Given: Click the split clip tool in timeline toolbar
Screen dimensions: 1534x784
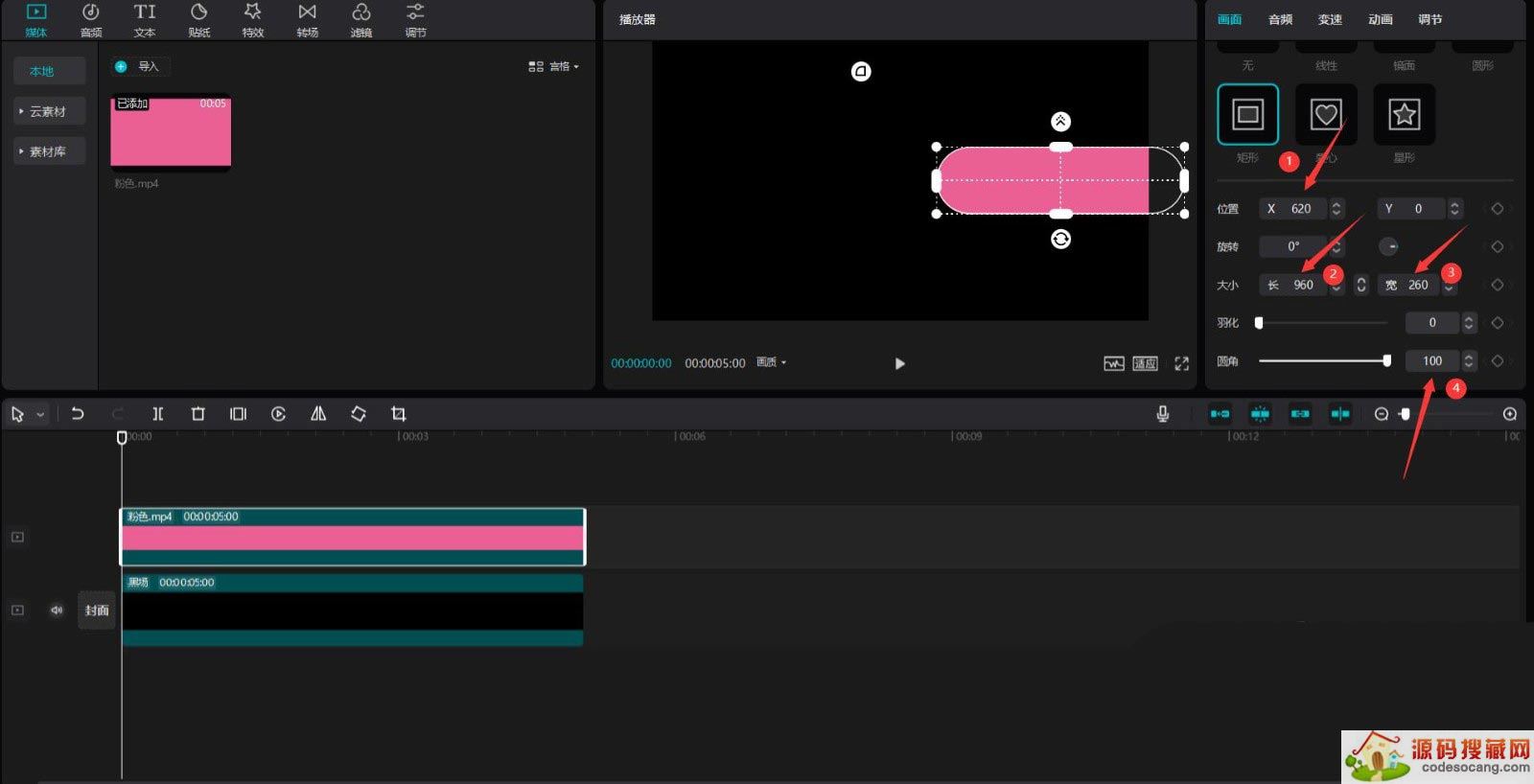Looking at the screenshot, I should 157,414.
